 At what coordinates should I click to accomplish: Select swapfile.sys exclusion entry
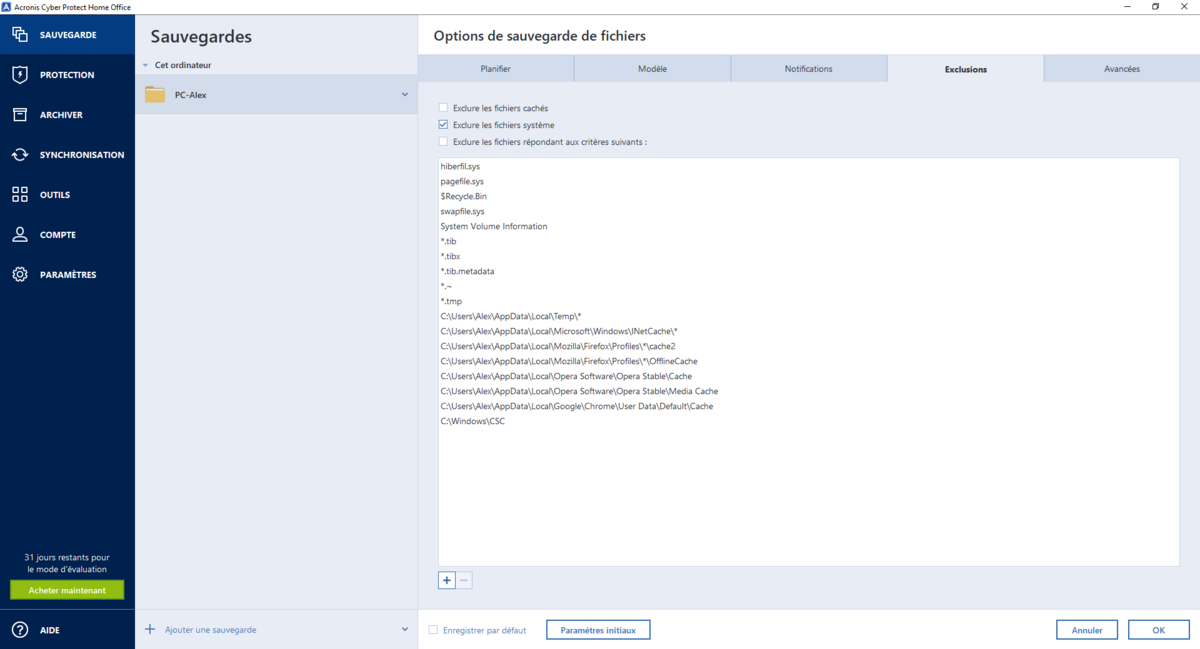tap(462, 211)
